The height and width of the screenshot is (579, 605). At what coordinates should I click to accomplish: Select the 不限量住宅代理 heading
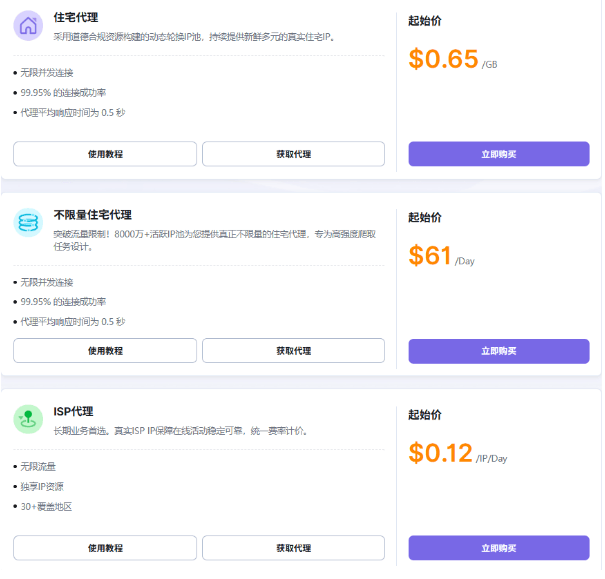(93, 215)
